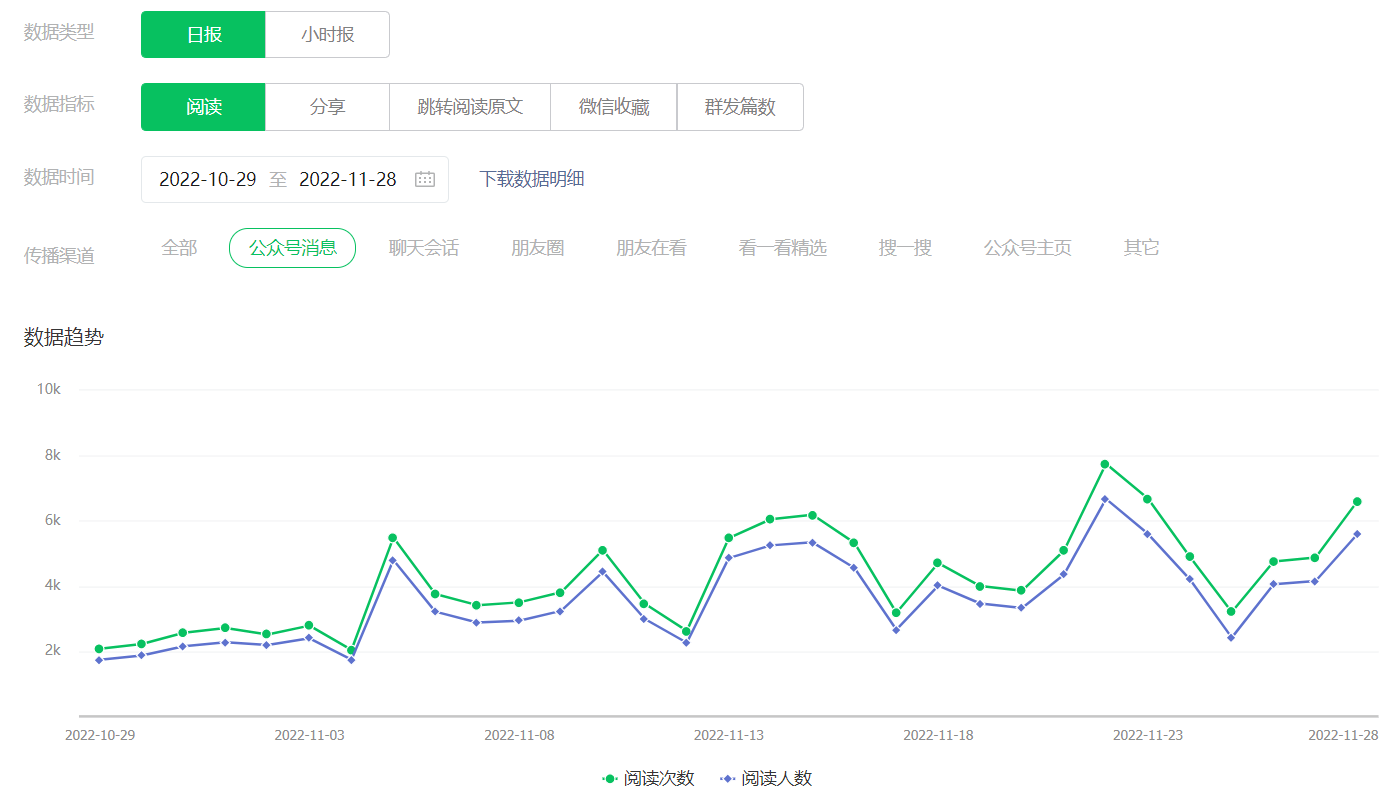The image size is (1398, 799).
Task: Click 2022-11-18 axis date label
Action: [x=938, y=735]
